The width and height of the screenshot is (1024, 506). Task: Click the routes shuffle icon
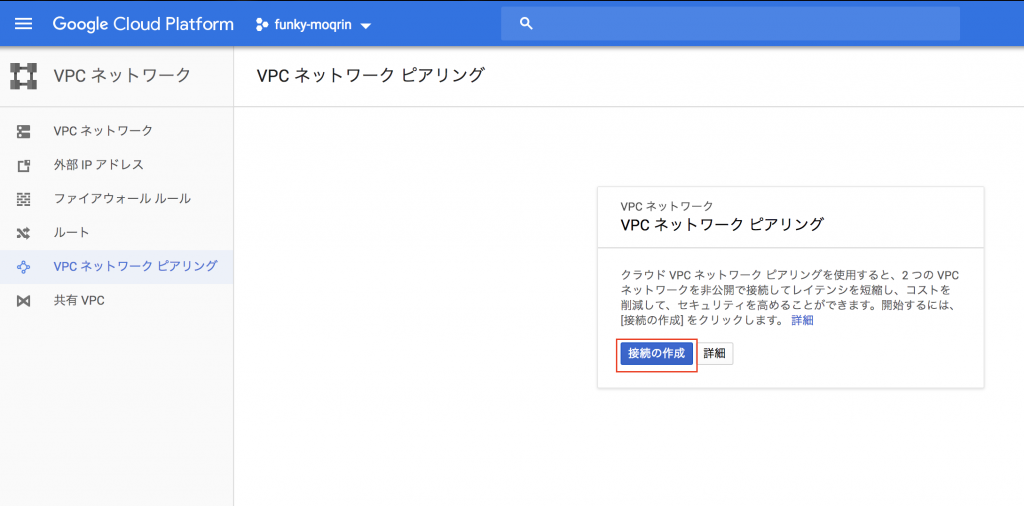point(24,233)
